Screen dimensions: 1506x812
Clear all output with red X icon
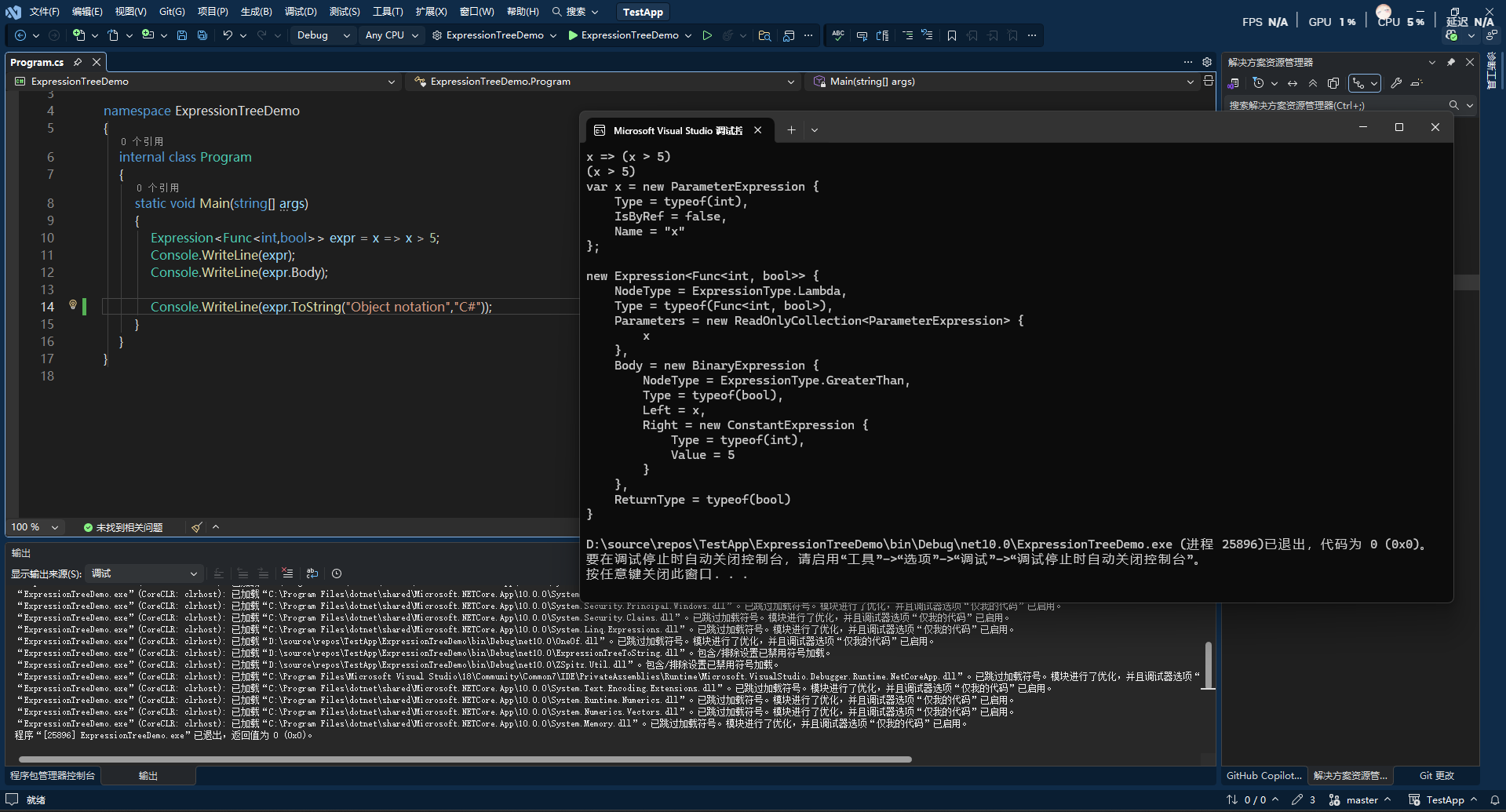pos(287,573)
